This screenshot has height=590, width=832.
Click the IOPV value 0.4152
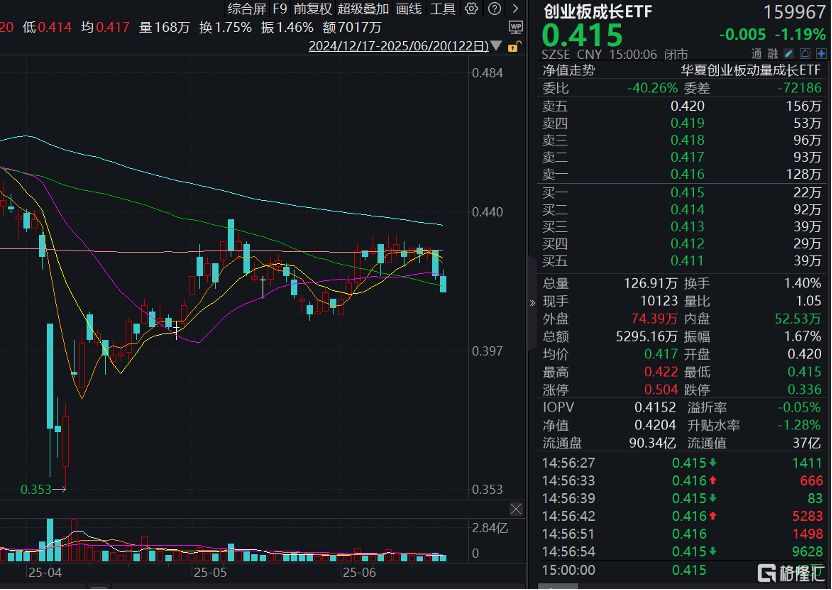[655, 407]
